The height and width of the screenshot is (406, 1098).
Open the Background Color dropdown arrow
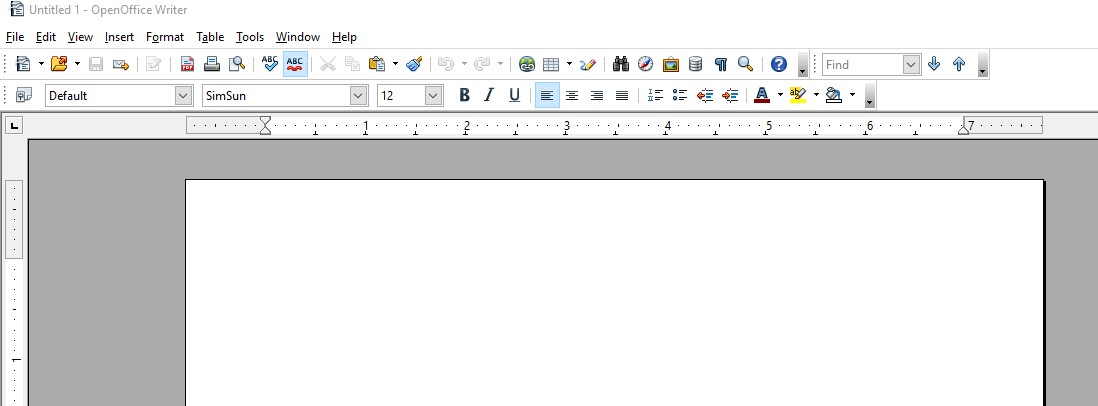tap(852, 95)
